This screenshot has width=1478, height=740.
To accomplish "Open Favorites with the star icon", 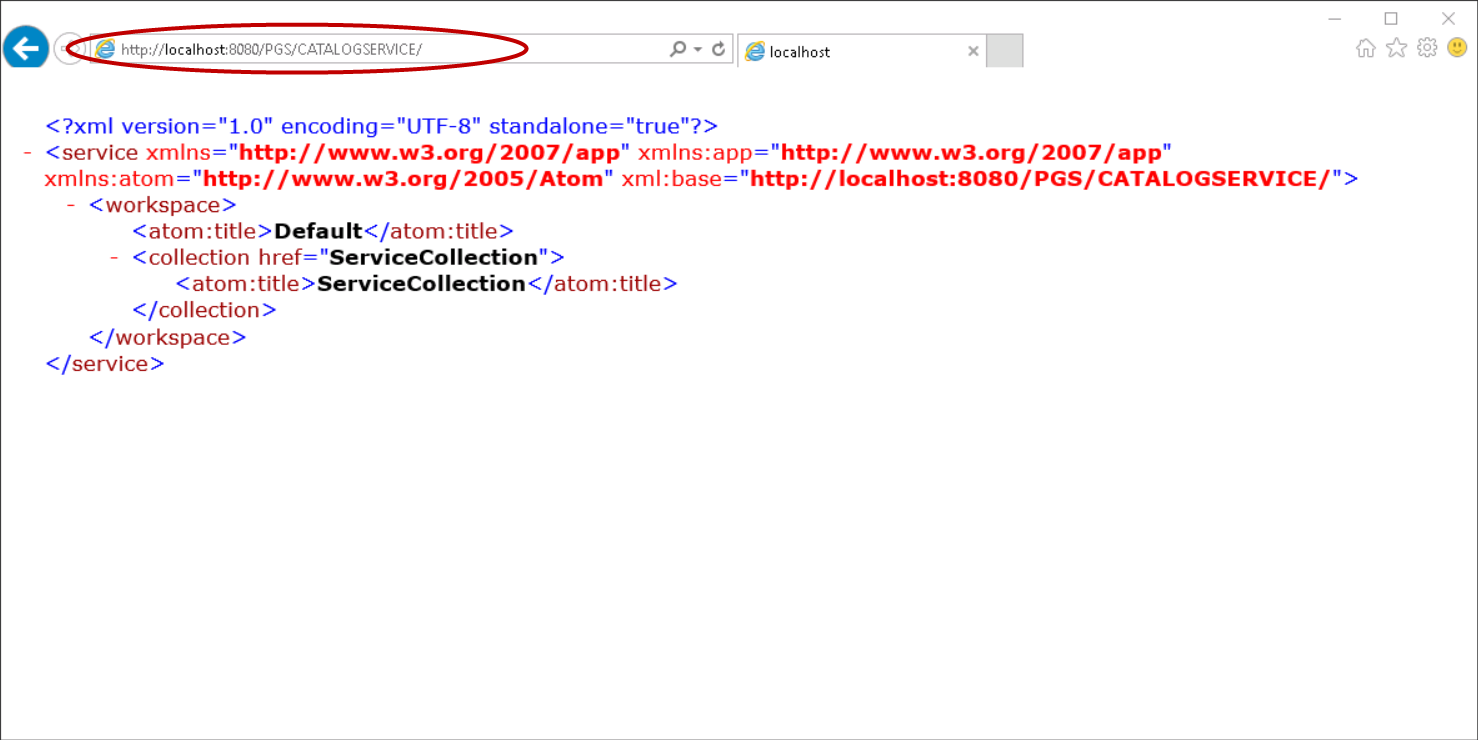I will 1396,48.
